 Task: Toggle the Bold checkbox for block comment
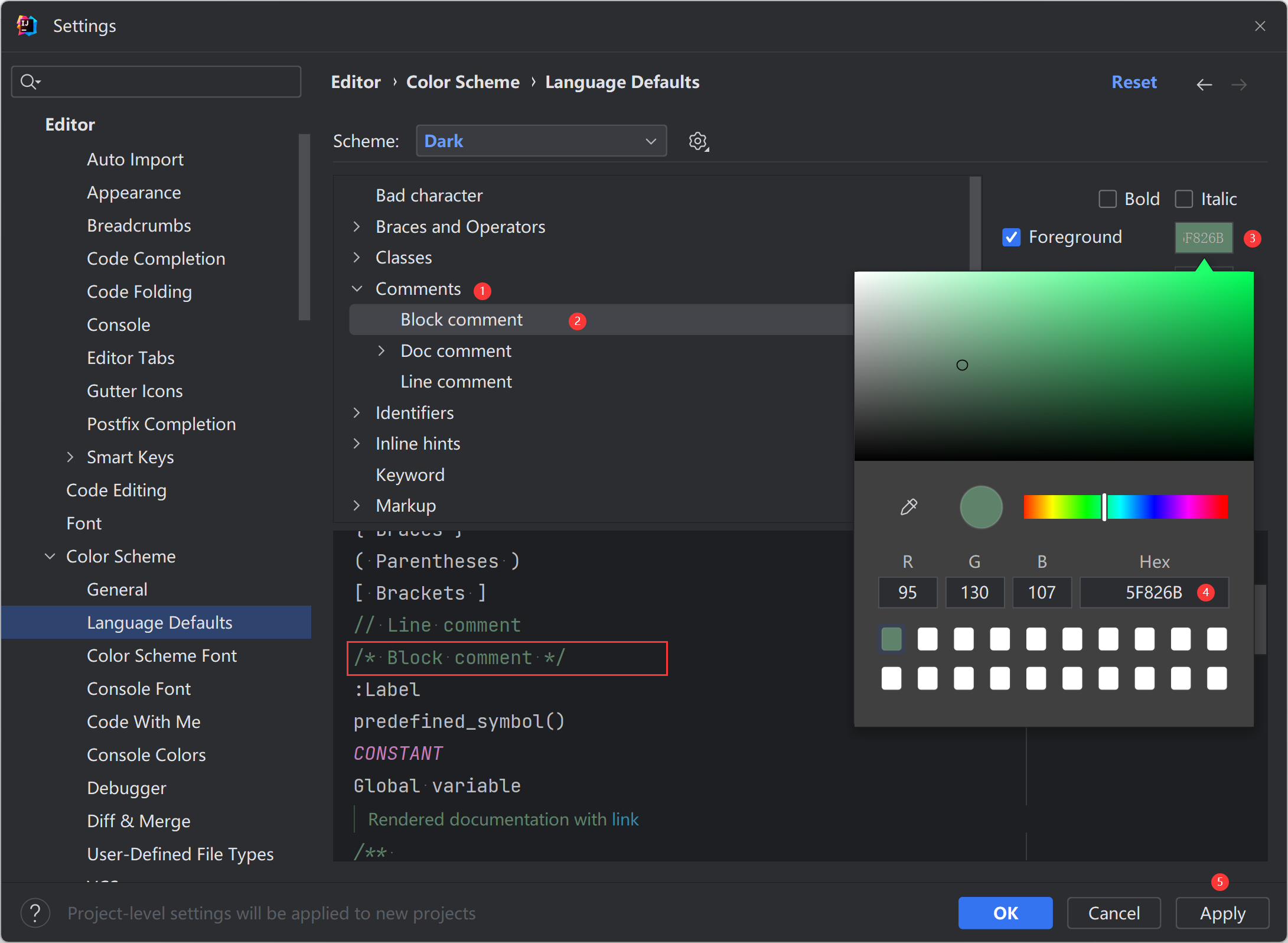pyautogui.click(x=1107, y=198)
